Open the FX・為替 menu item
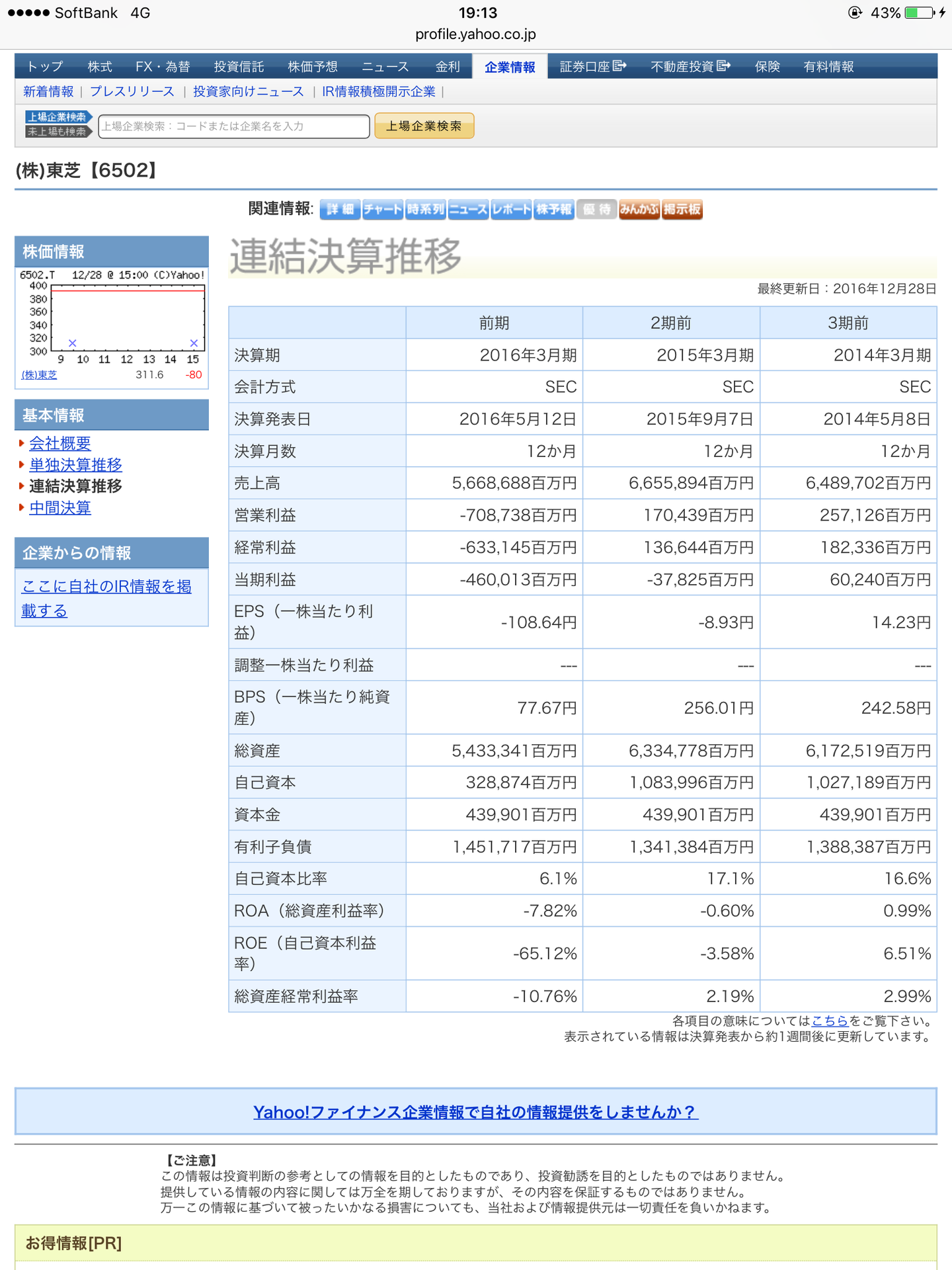Screen dimensions: 952x1270 pyautogui.click(x=163, y=67)
